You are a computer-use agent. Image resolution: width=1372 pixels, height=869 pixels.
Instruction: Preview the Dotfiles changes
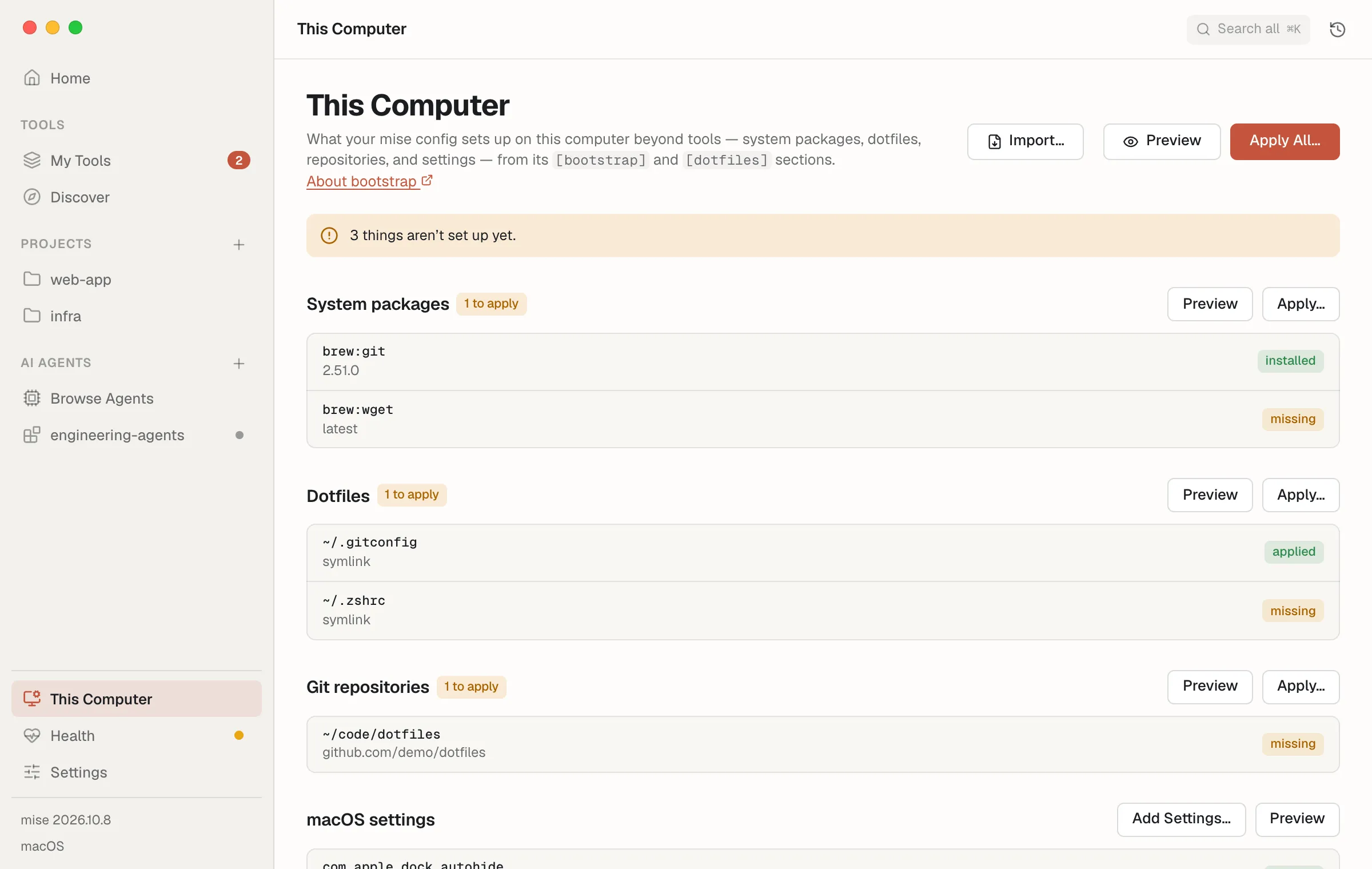coord(1210,495)
